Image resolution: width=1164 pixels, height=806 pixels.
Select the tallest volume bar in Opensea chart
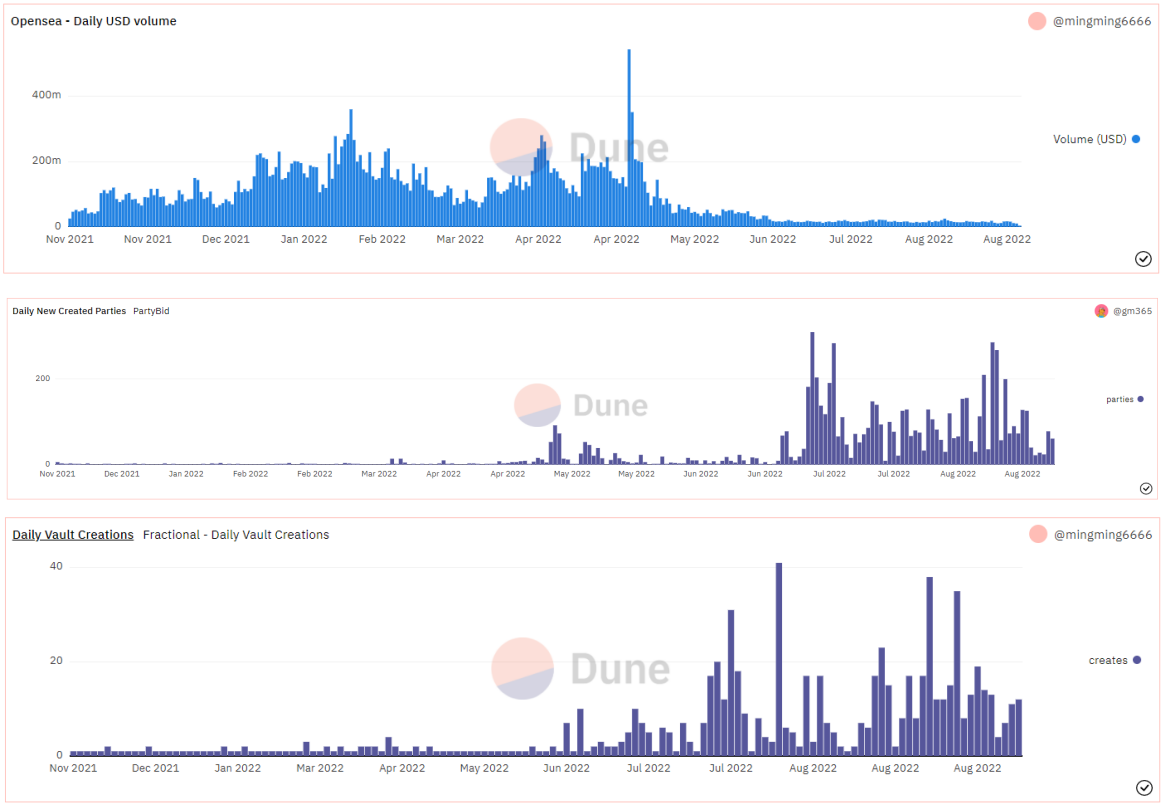click(629, 138)
